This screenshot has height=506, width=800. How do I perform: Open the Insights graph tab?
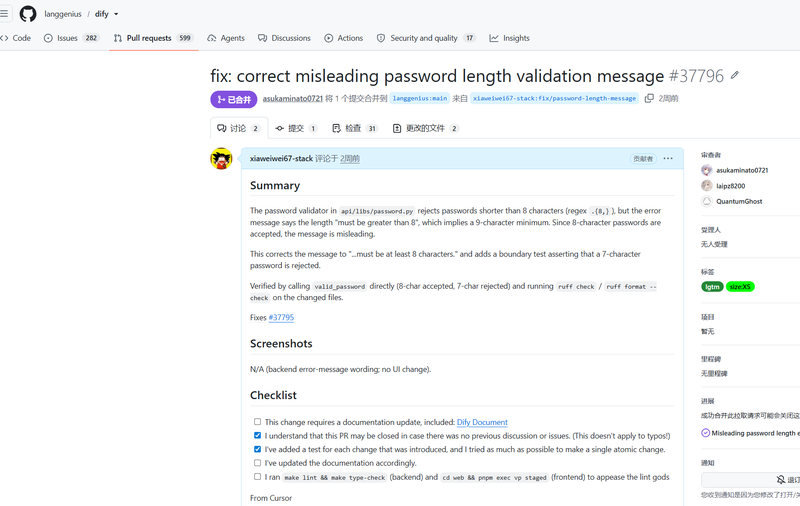509,38
